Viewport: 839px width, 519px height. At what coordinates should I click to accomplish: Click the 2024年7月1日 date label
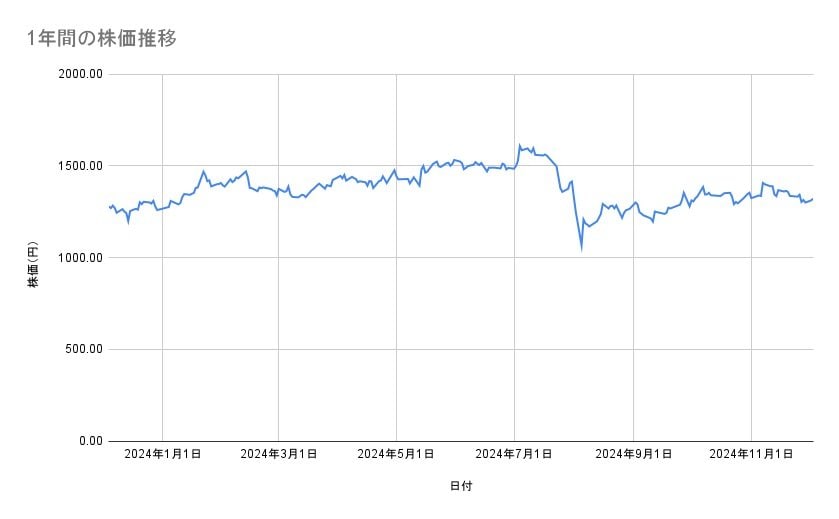515,454
